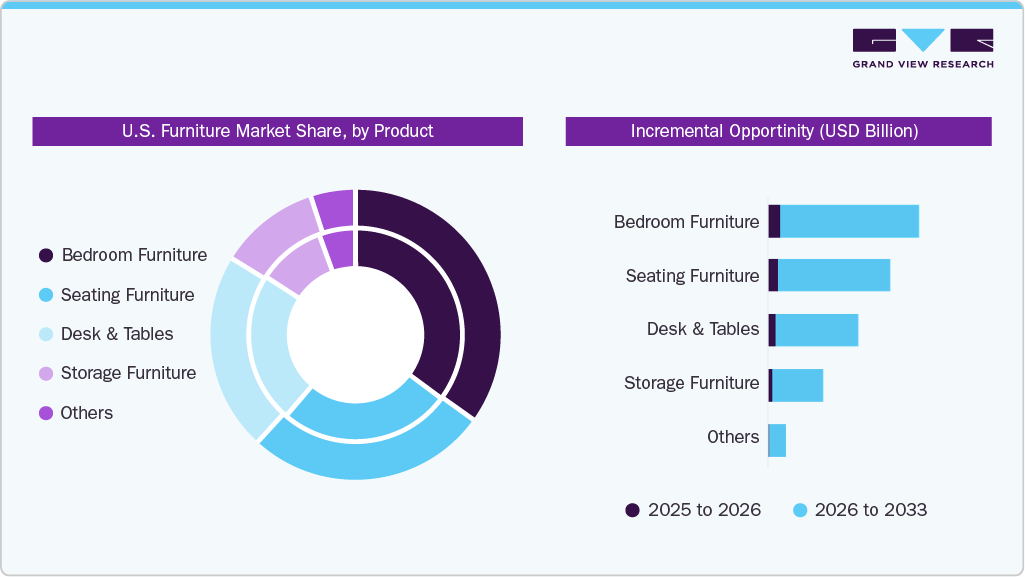The height and width of the screenshot is (577, 1025).
Task: Toggle the Bedroom Furniture legend entry
Action: pos(124,255)
